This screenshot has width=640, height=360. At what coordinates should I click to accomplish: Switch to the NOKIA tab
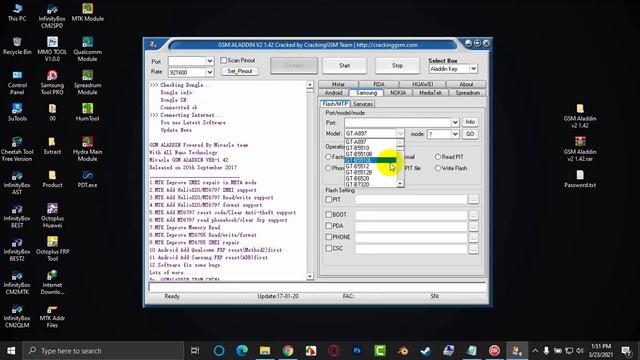[398, 93]
